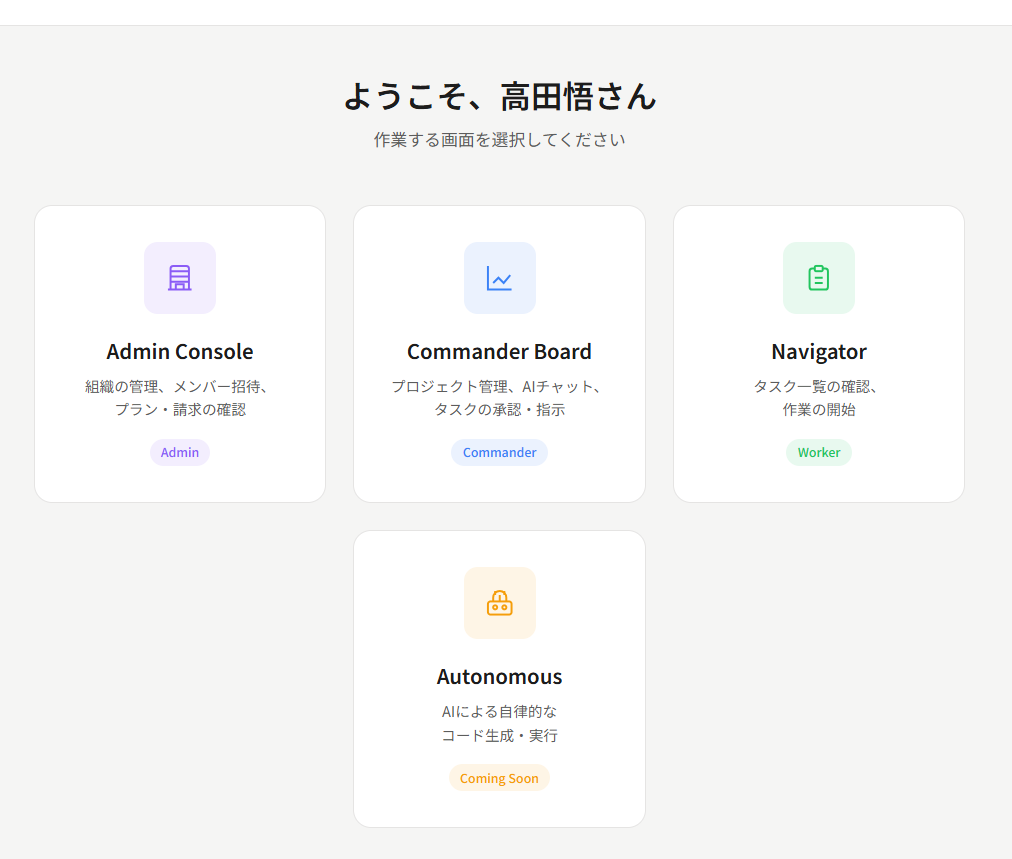The width and height of the screenshot is (1012, 859).
Task: Click the text タスク一覧の確認、
Action: pyautogui.click(x=816, y=387)
